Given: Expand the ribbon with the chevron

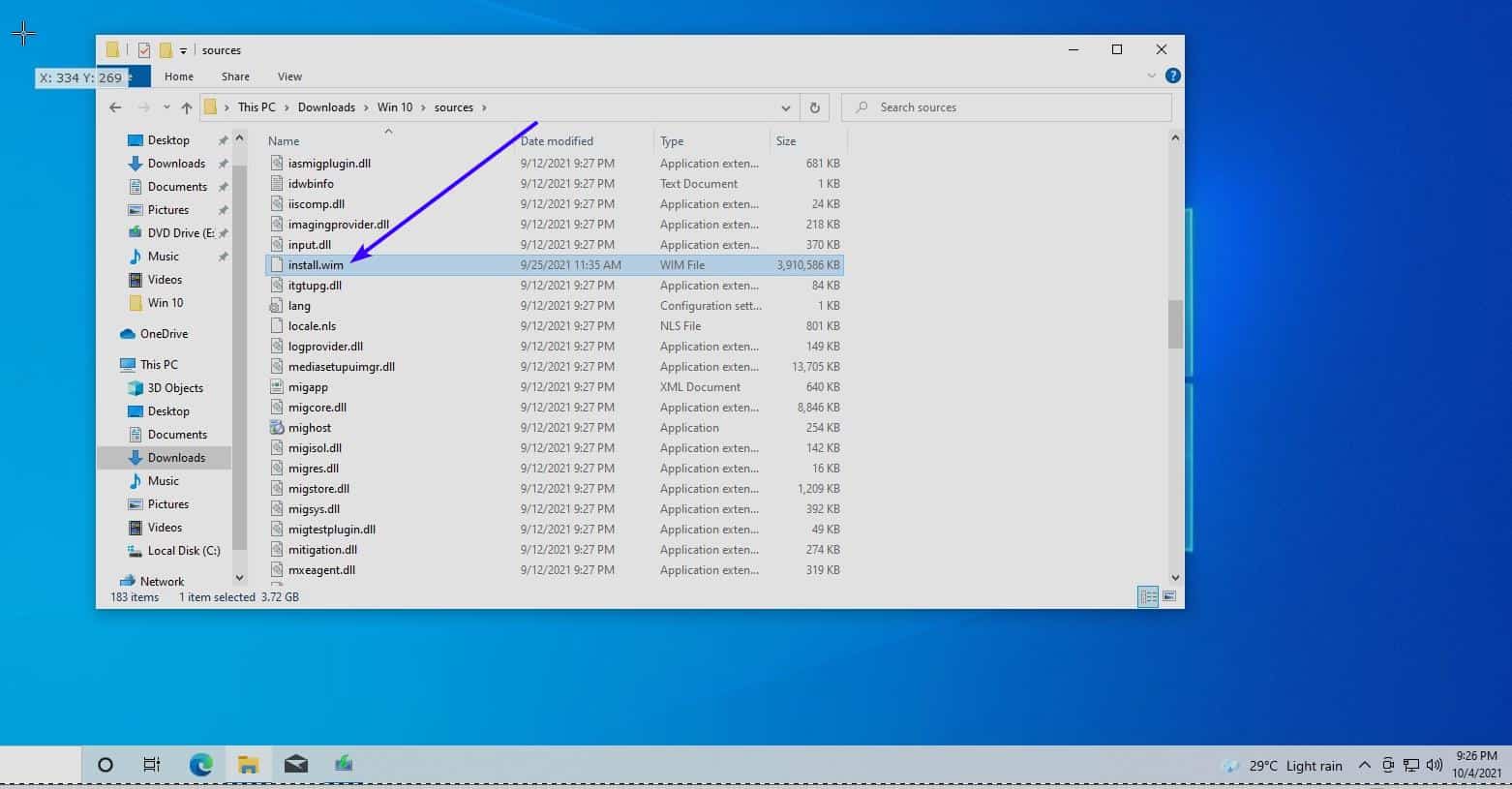Looking at the screenshot, I should tap(1151, 76).
